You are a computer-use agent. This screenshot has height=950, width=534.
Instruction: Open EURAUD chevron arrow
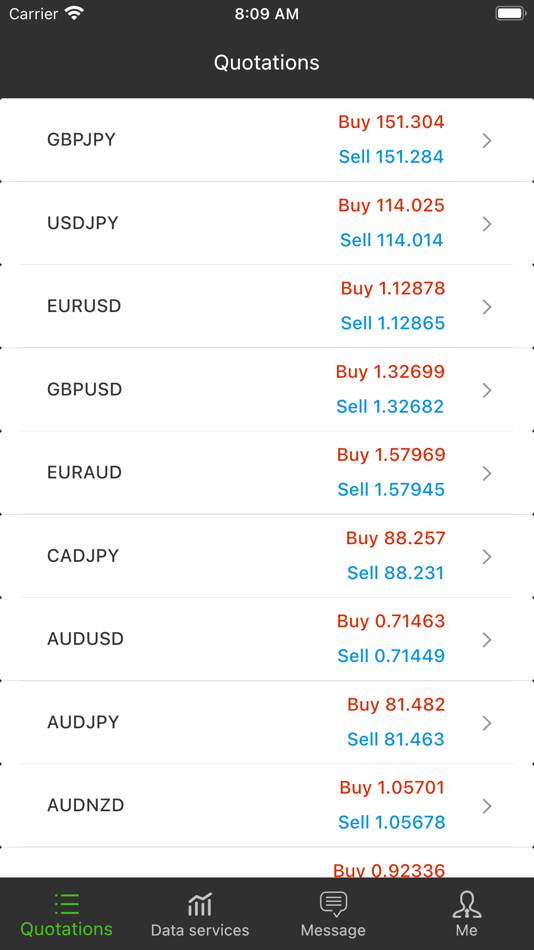pos(487,473)
